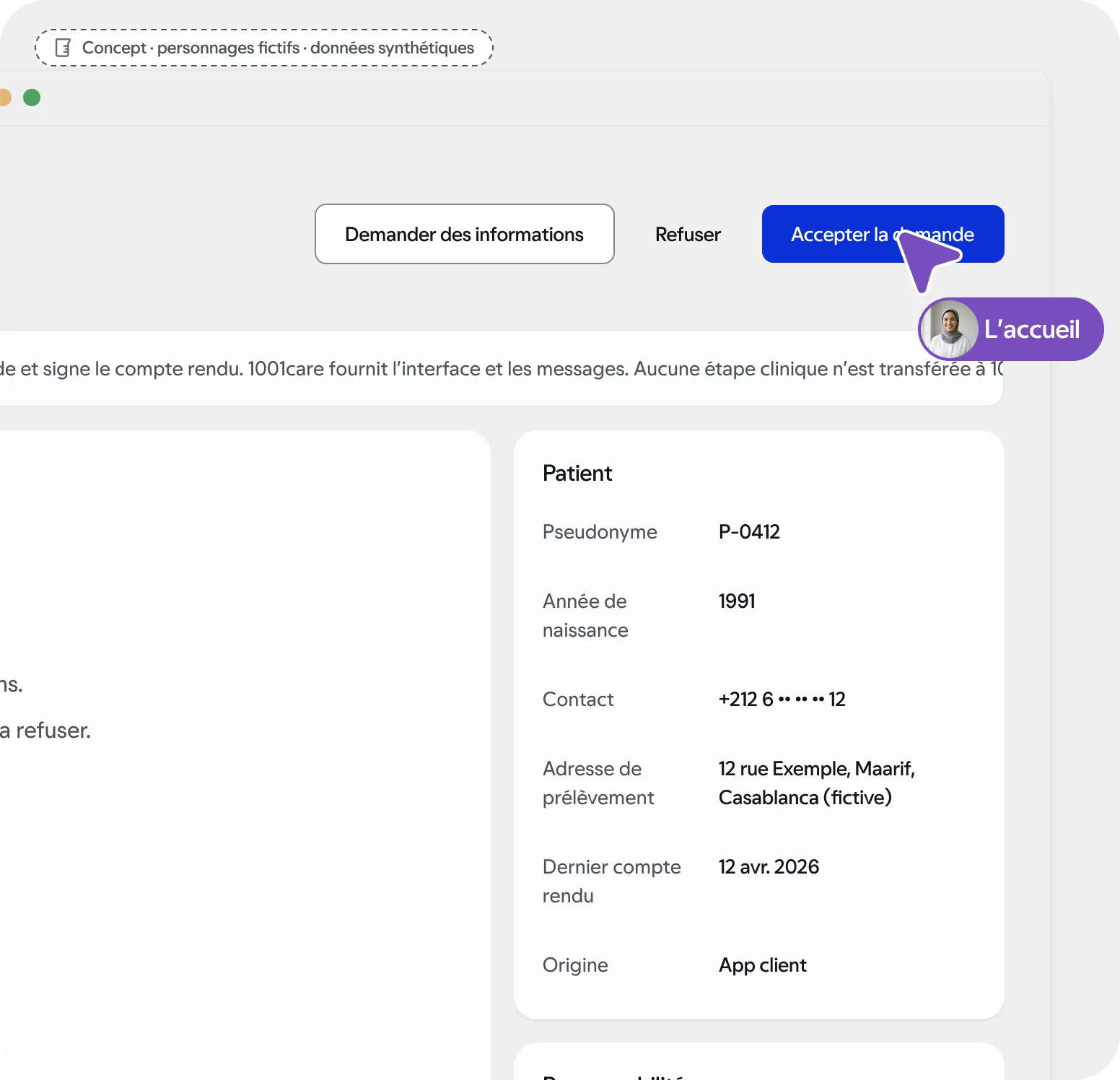Click the date 12 avr. 2026

coord(769,867)
